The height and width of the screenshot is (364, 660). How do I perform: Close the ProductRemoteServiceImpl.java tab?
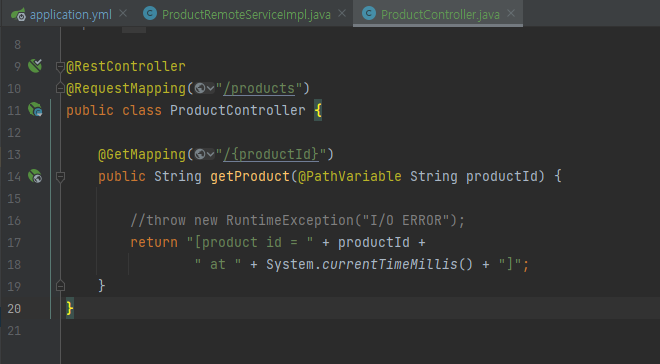coord(342,13)
